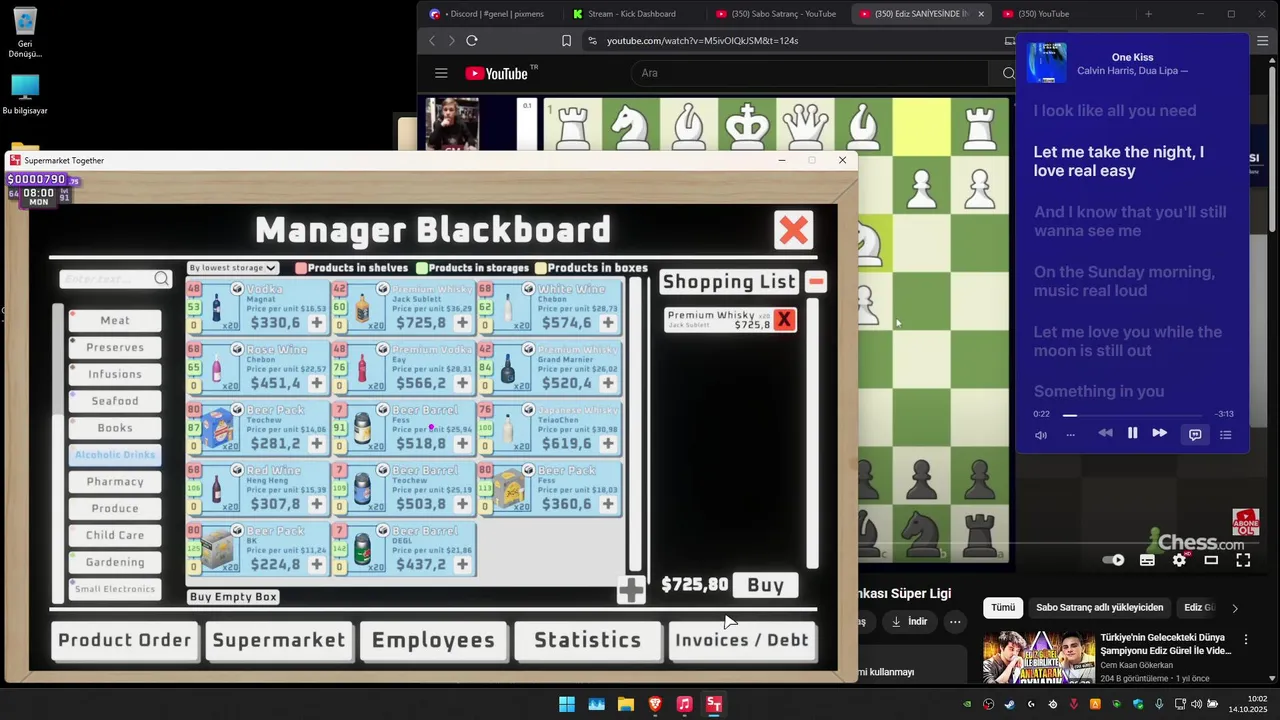Open more actions ellipsis under video
Screen dimensions: 1280x720
point(955,622)
